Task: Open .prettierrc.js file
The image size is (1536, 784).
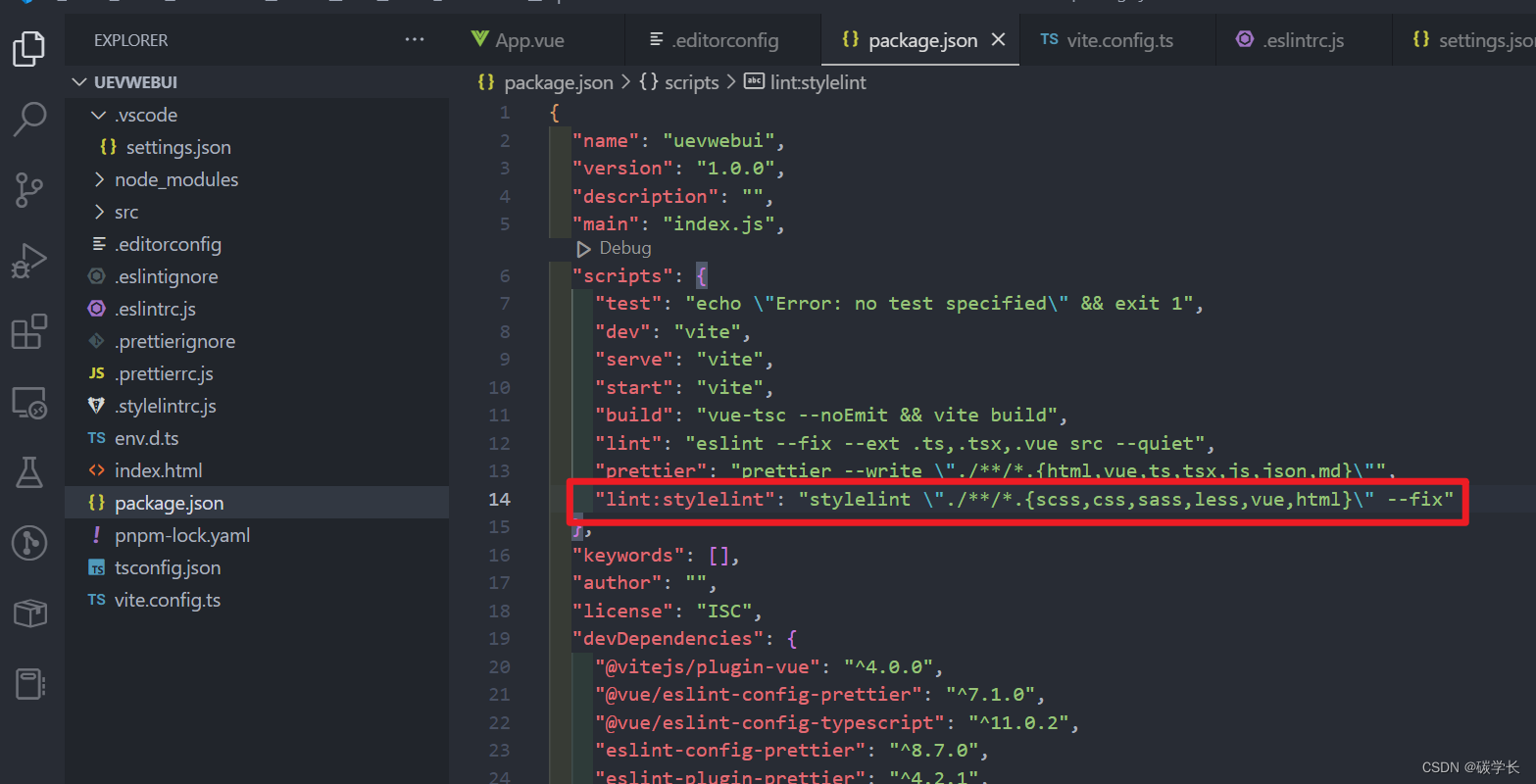Action: click(257, 373)
